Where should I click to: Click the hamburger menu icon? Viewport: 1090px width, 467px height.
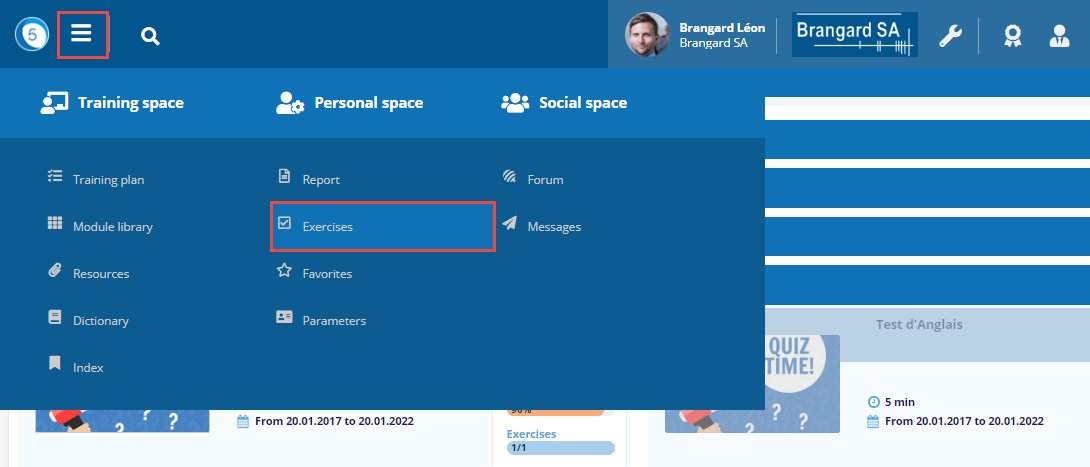[82, 35]
